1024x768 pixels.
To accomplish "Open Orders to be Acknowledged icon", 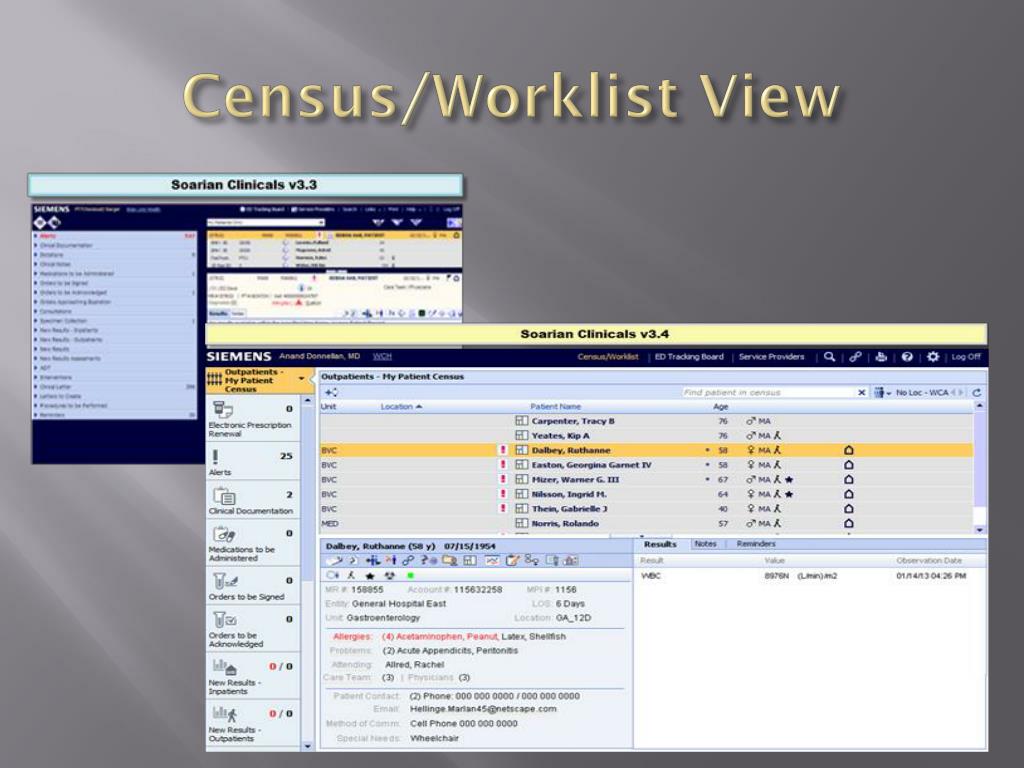I will [x=225, y=619].
